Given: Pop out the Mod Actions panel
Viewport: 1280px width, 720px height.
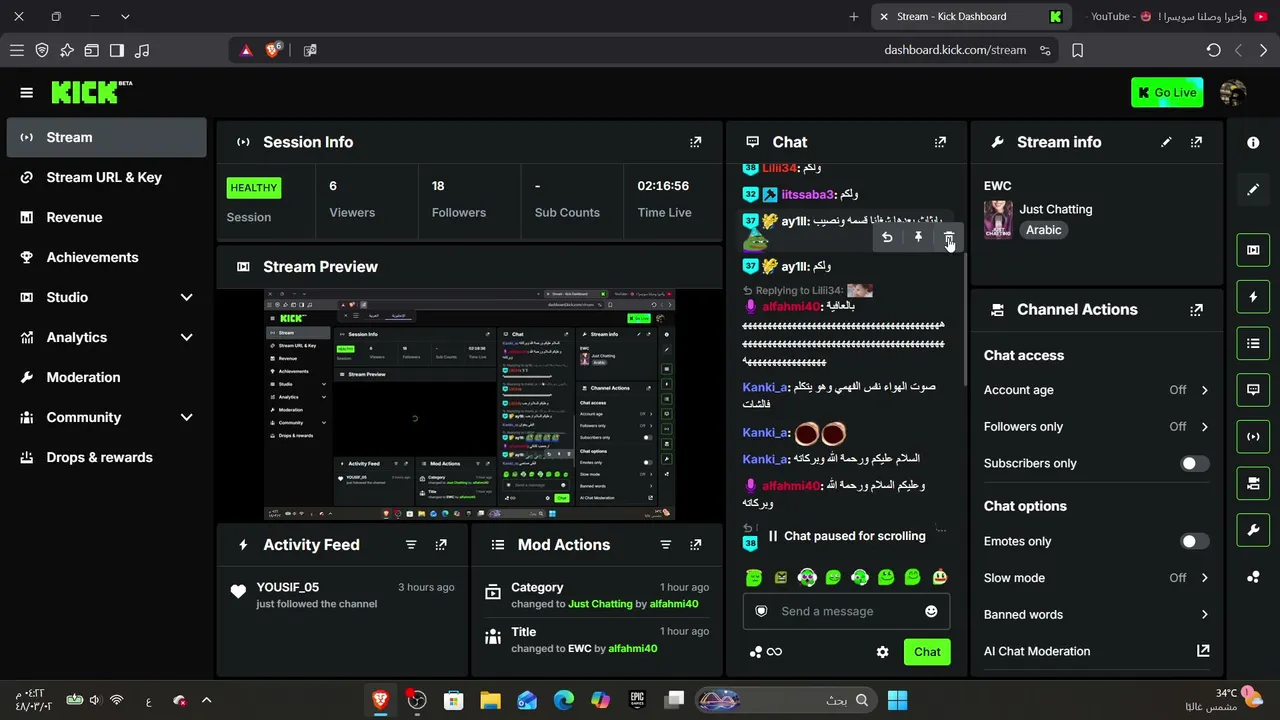Looking at the screenshot, I should (696, 545).
